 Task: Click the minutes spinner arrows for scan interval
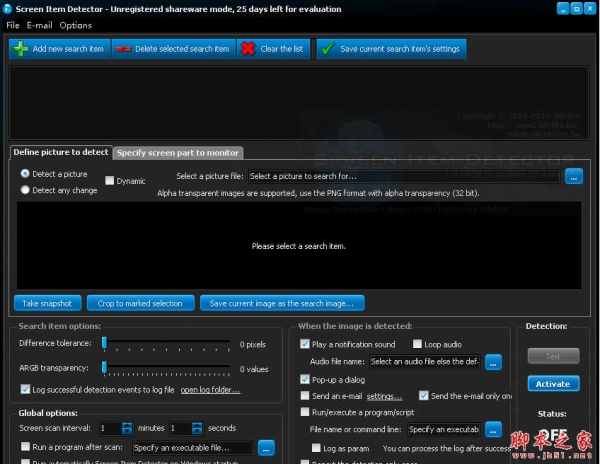pyautogui.click(x=127, y=428)
